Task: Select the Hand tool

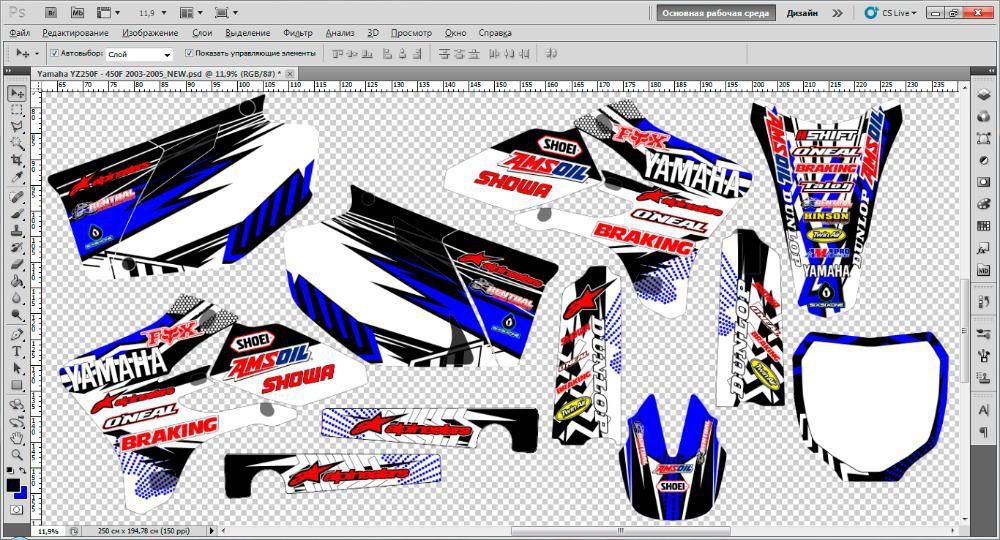Action: pyautogui.click(x=17, y=438)
